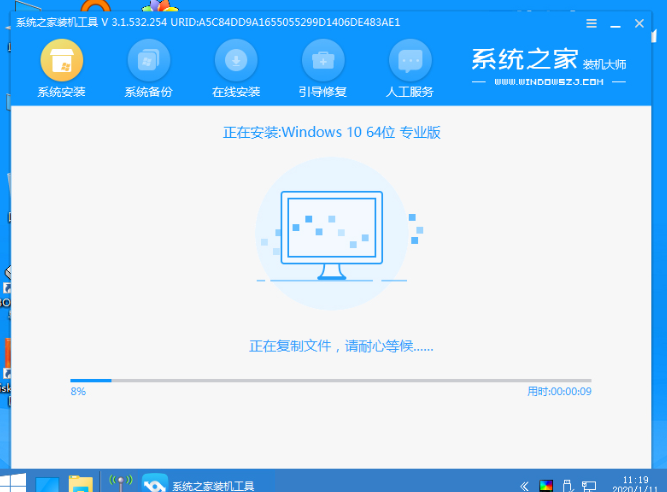The image size is (667, 492).
Task: Click the installation progress bar
Action: click(330, 380)
